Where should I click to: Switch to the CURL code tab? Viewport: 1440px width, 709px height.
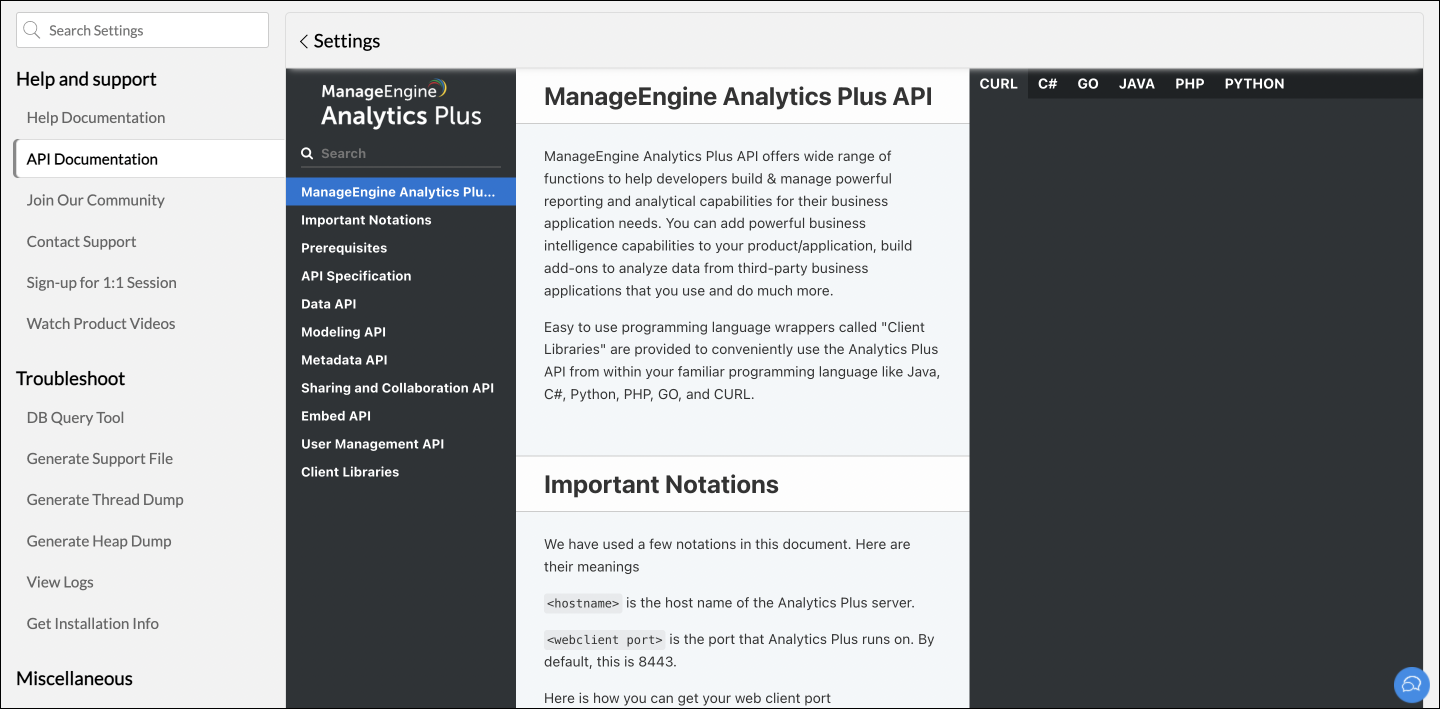click(998, 84)
